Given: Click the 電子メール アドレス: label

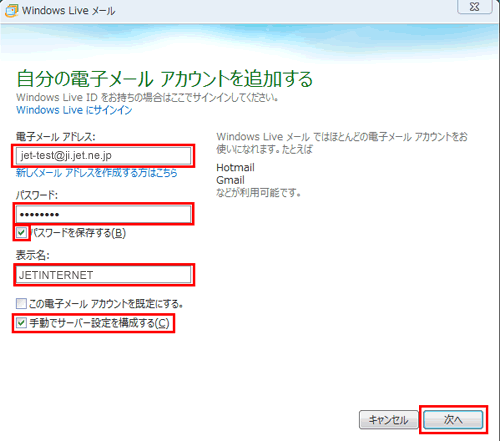Looking at the screenshot, I should pyautogui.click(x=56, y=137).
